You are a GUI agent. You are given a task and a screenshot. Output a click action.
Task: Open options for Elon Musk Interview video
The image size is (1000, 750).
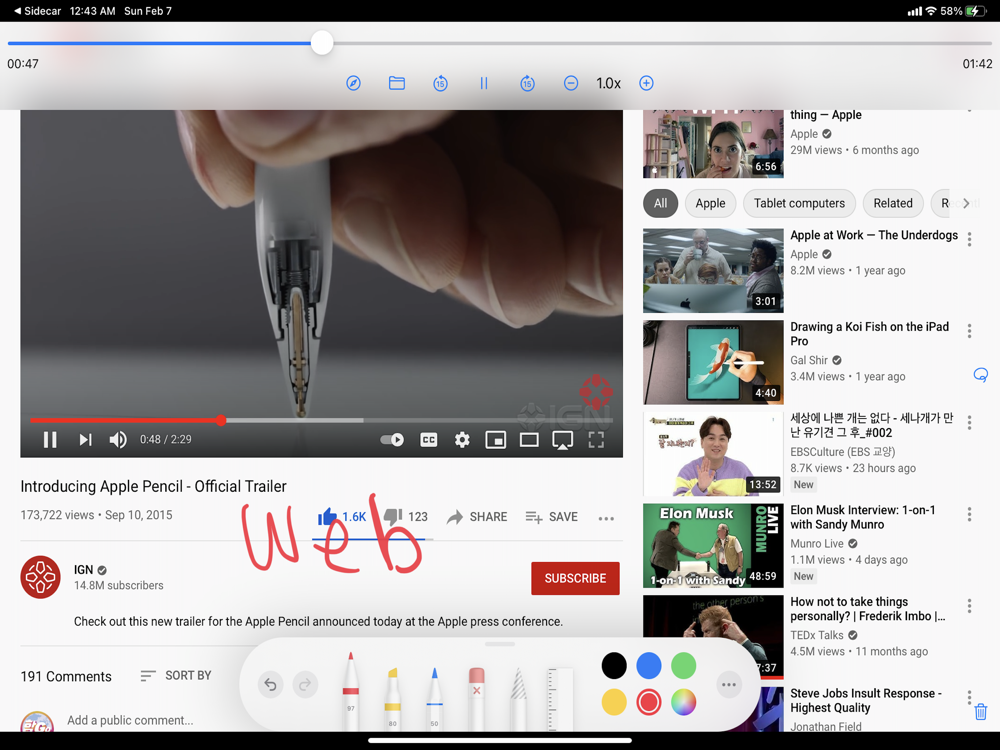tap(969, 514)
